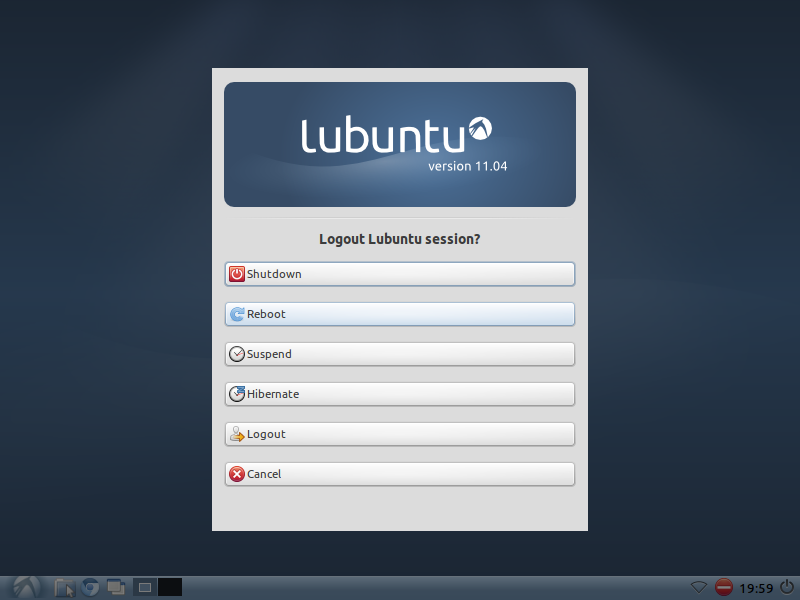Cancel the logout dialog
This screenshot has width=800, height=600.
[399, 474]
